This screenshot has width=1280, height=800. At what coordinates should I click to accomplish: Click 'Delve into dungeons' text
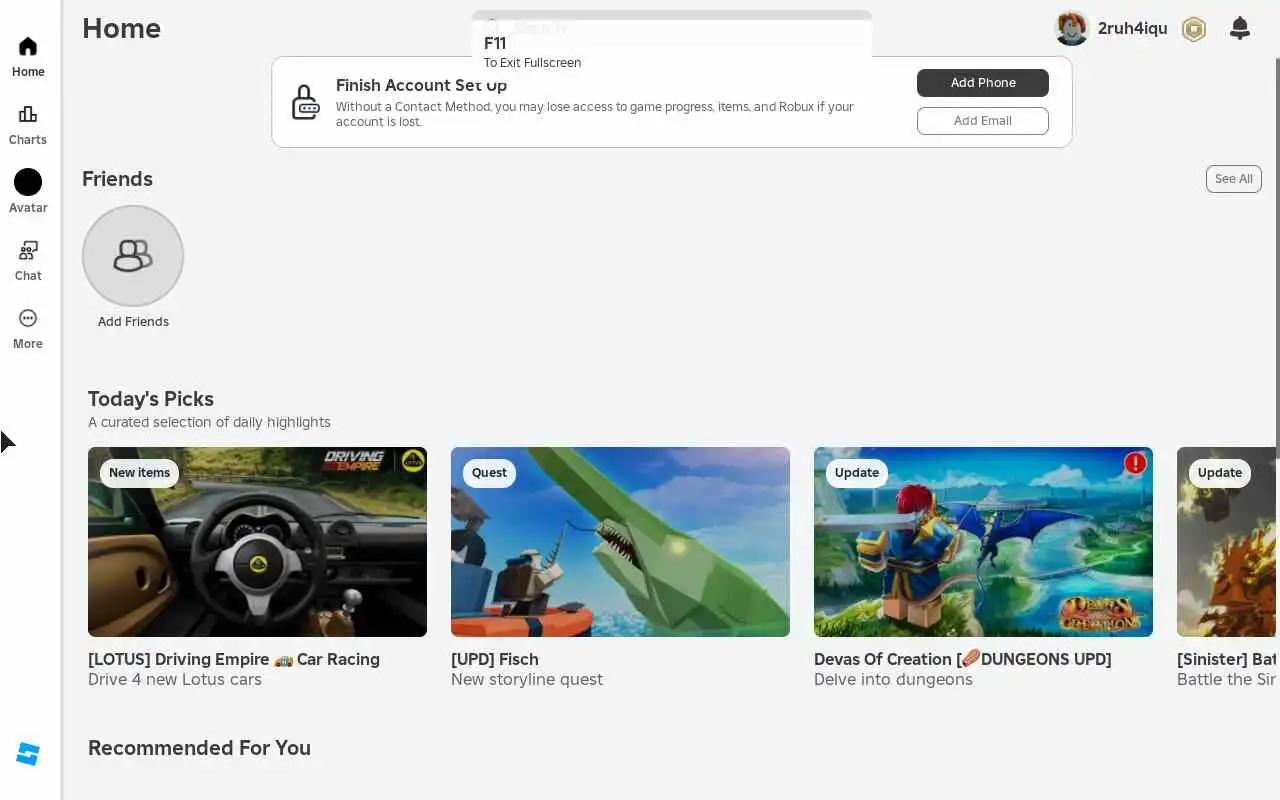[893, 680]
